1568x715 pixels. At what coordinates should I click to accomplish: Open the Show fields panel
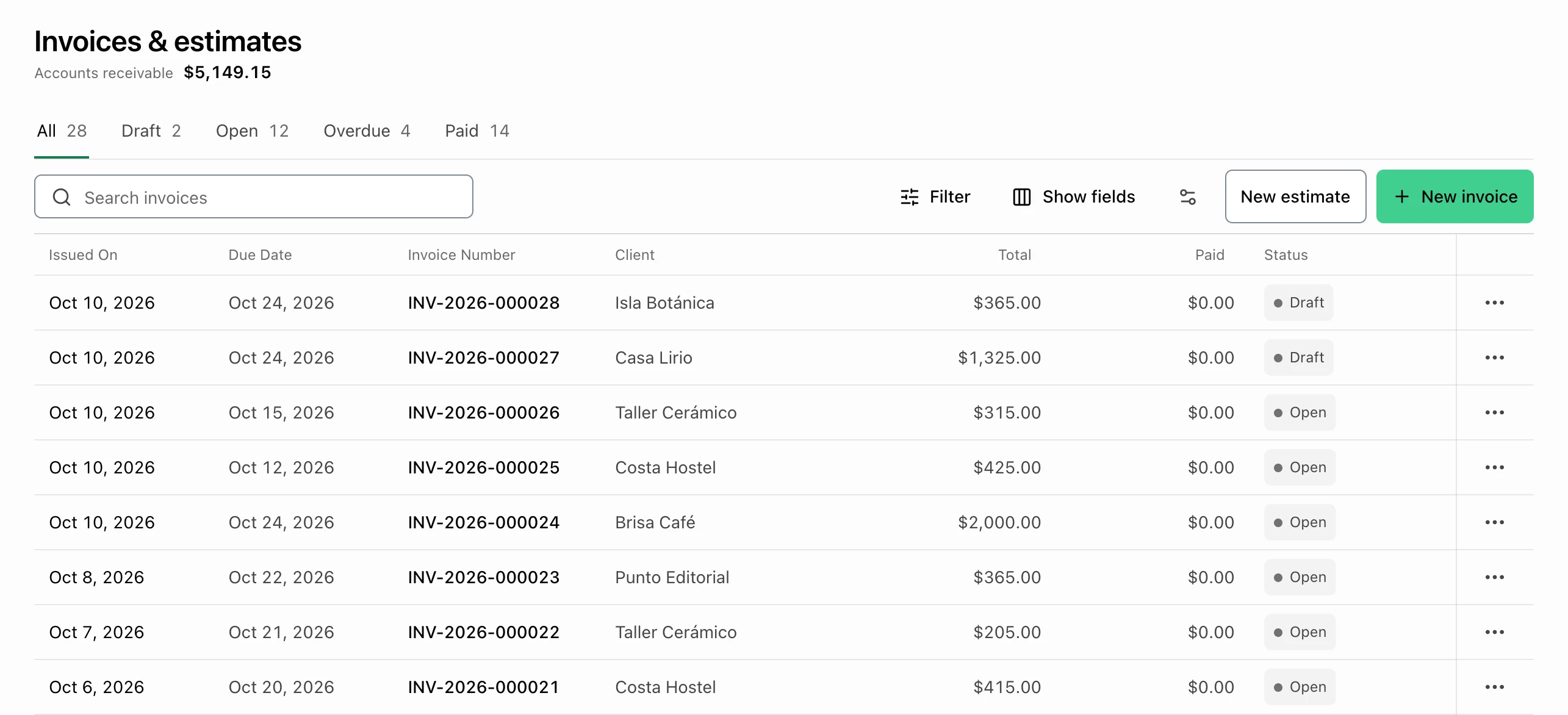click(1074, 196)
